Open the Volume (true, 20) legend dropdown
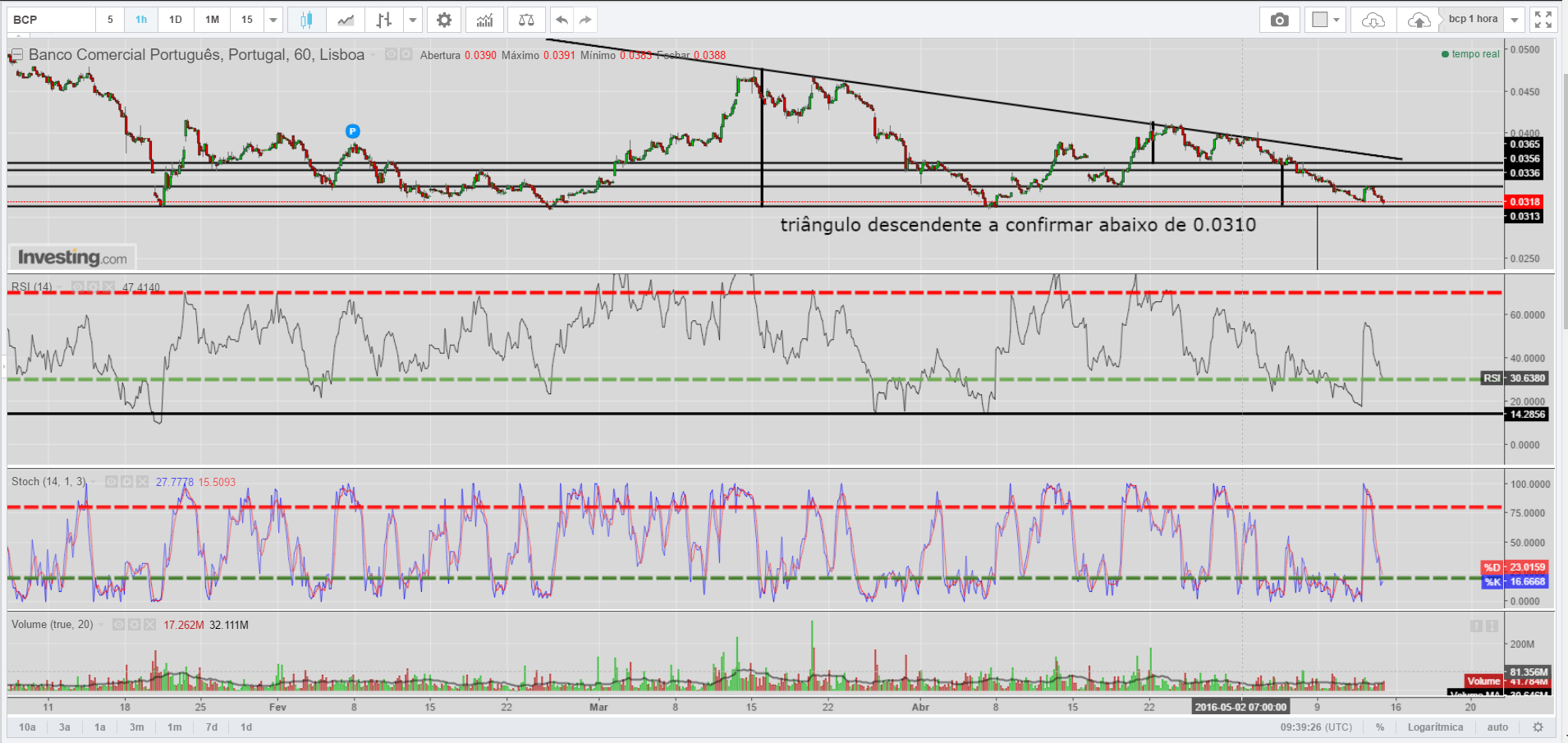Viewport: 1568px width, 743px height. 101,625
